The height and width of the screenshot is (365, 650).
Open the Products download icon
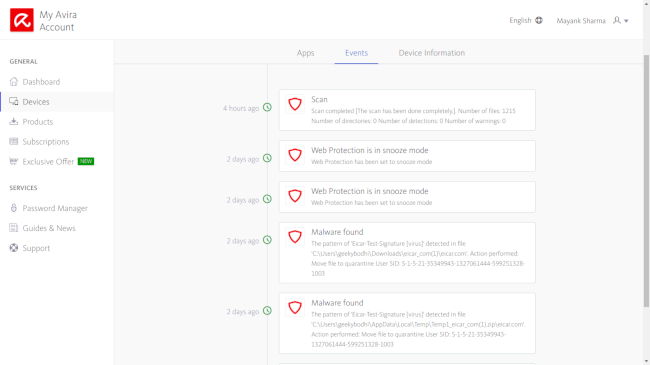[14, 121]
